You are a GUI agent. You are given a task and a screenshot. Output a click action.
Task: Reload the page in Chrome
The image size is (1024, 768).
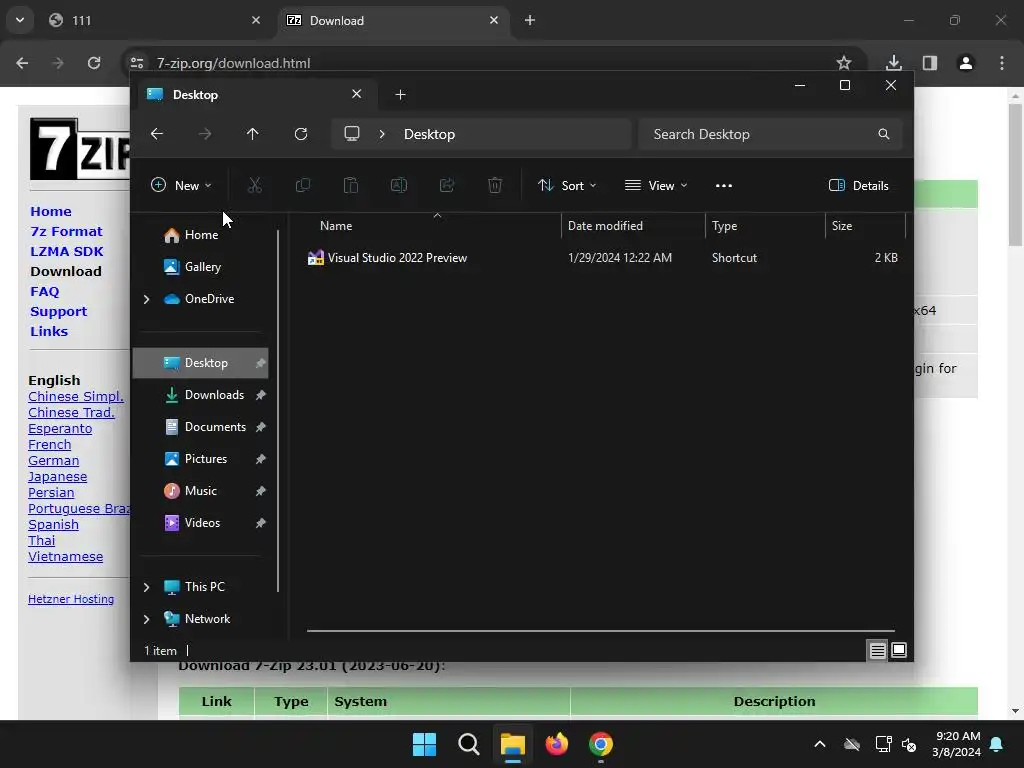click(94, 63)
